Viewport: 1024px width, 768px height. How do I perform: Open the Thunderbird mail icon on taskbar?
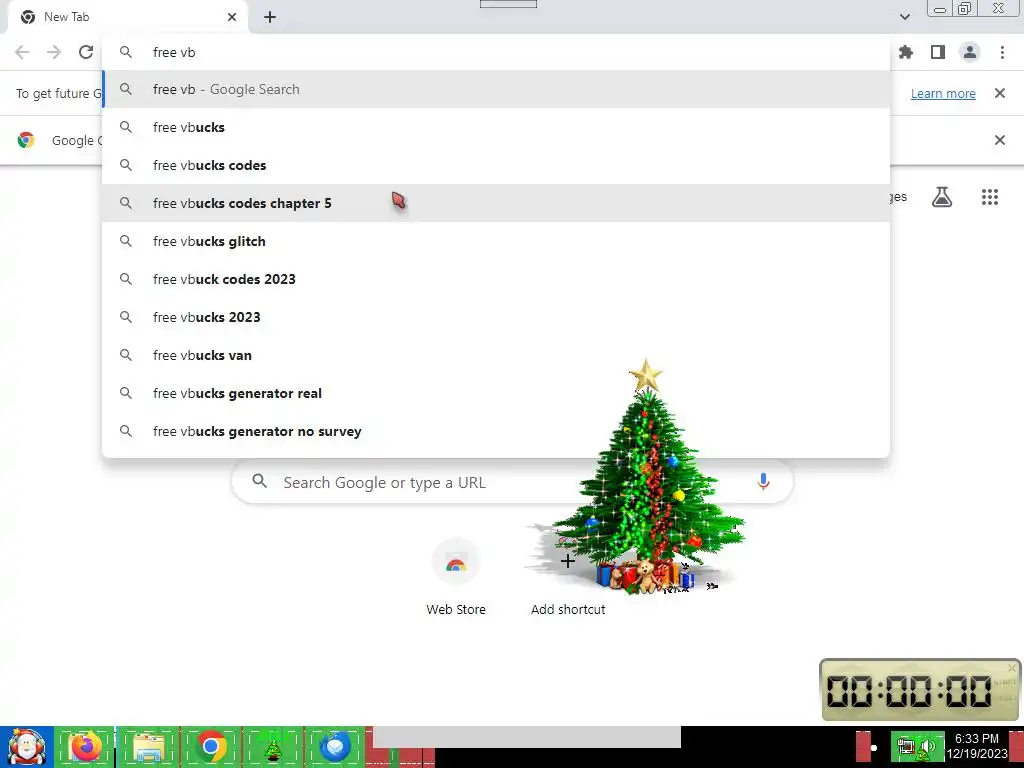pos(335,747)
